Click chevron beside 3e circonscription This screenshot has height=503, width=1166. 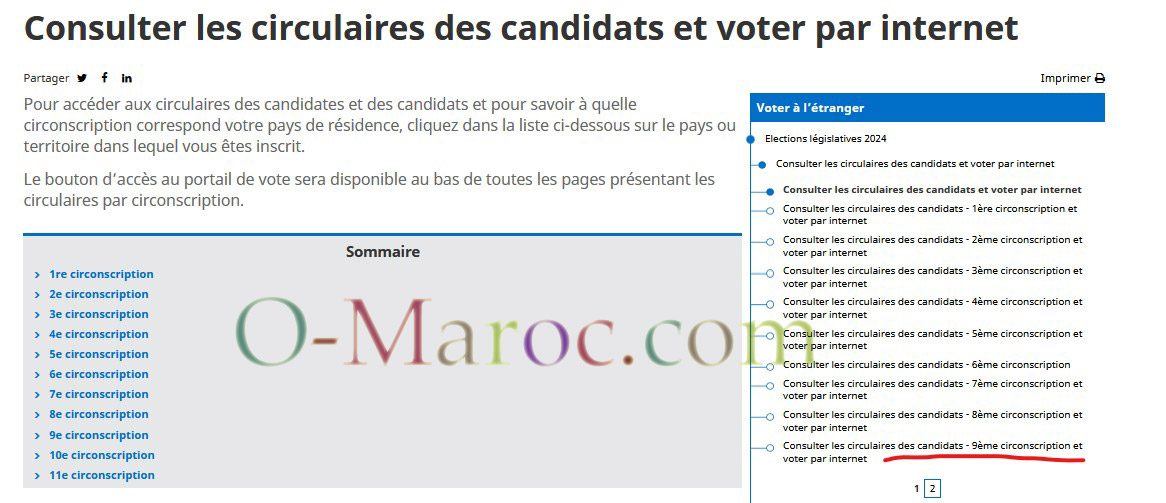(37, 315)
